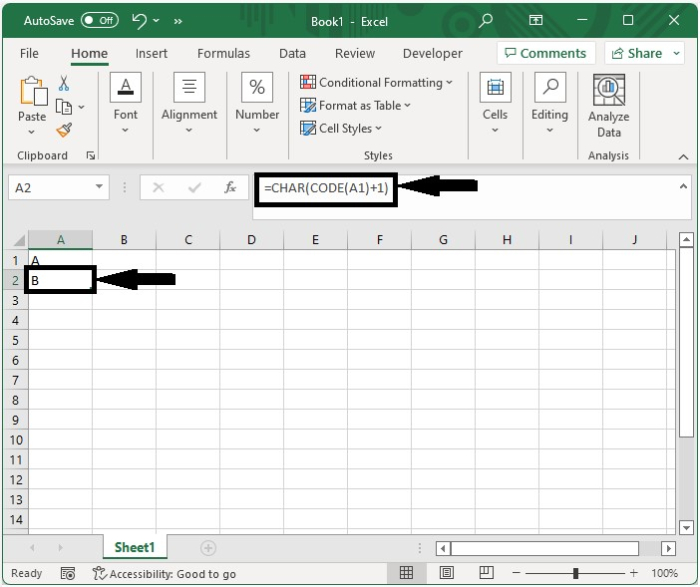Click the Copy icon
Screen dimensions: 700x587
click(64, 107)
